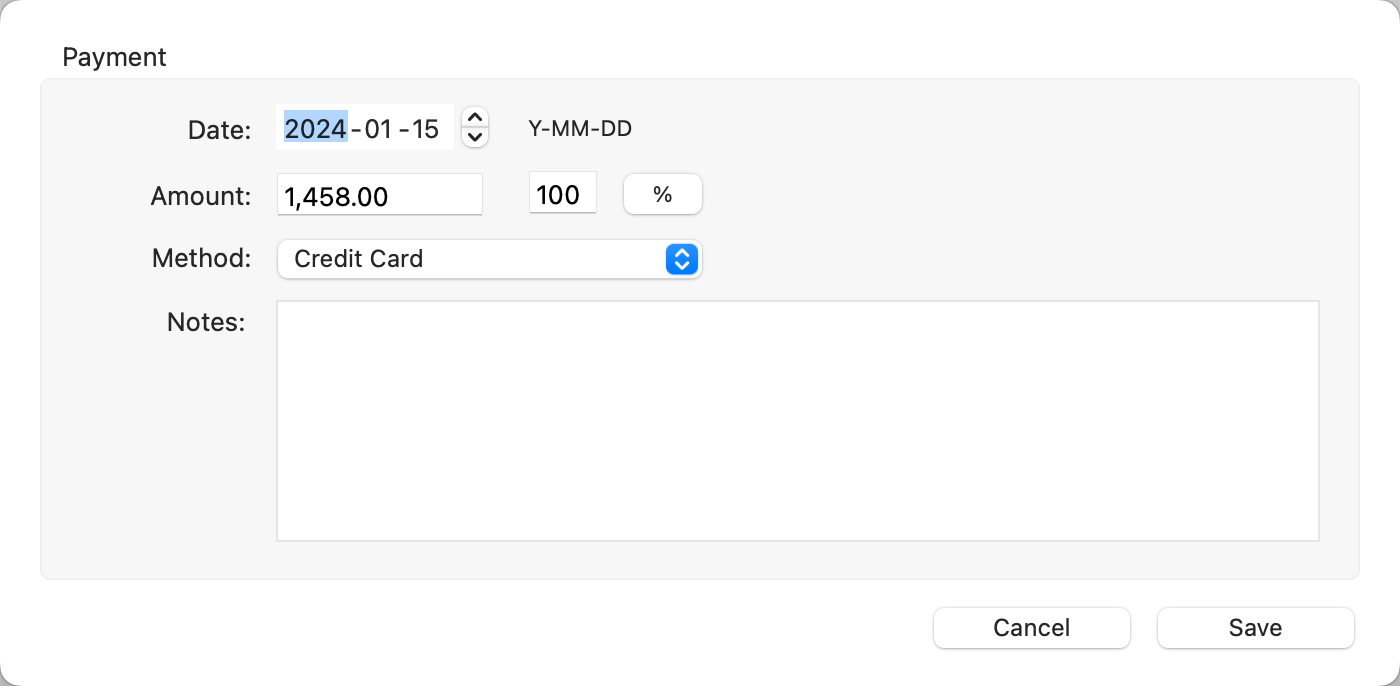This screenshot has height=686, width=1400.
Task: Select the month 01 segment in Date
Action: click(378, 129)
